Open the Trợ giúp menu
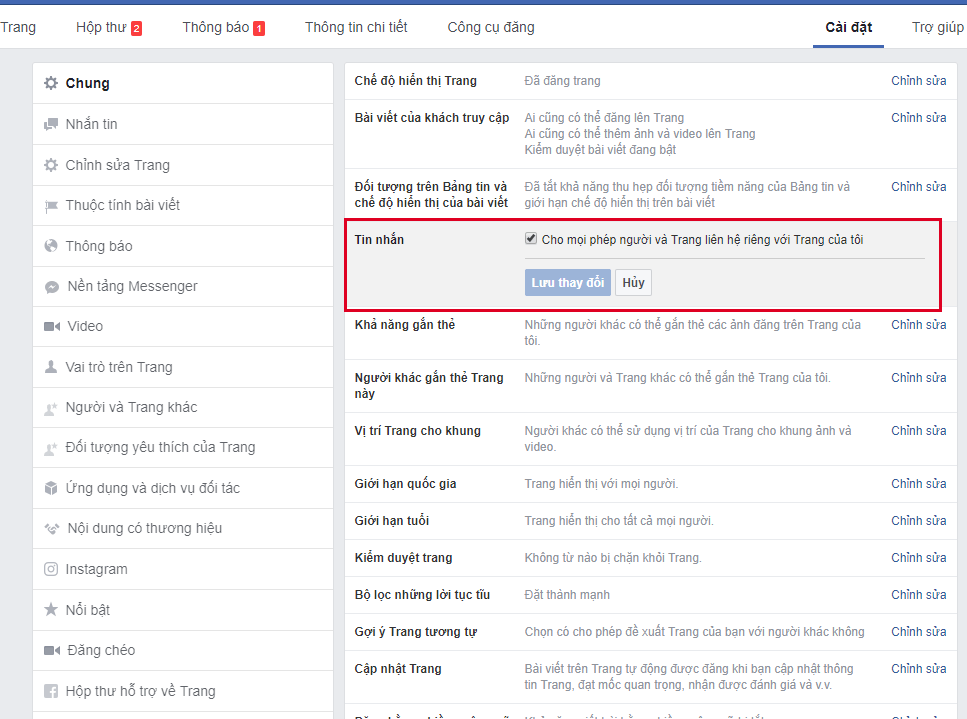The width and height of the screenshot is (967, 719). [937, 27]
